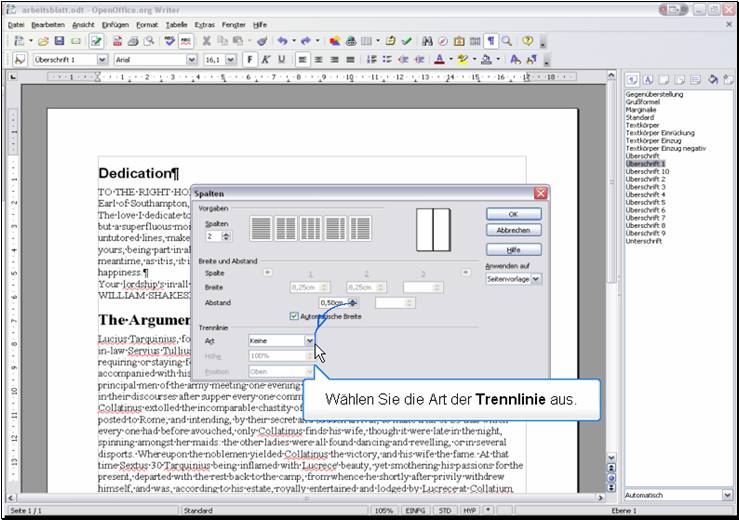
Task: Click the OK button in Spalten dialog
Action: (x=513, y=213)
